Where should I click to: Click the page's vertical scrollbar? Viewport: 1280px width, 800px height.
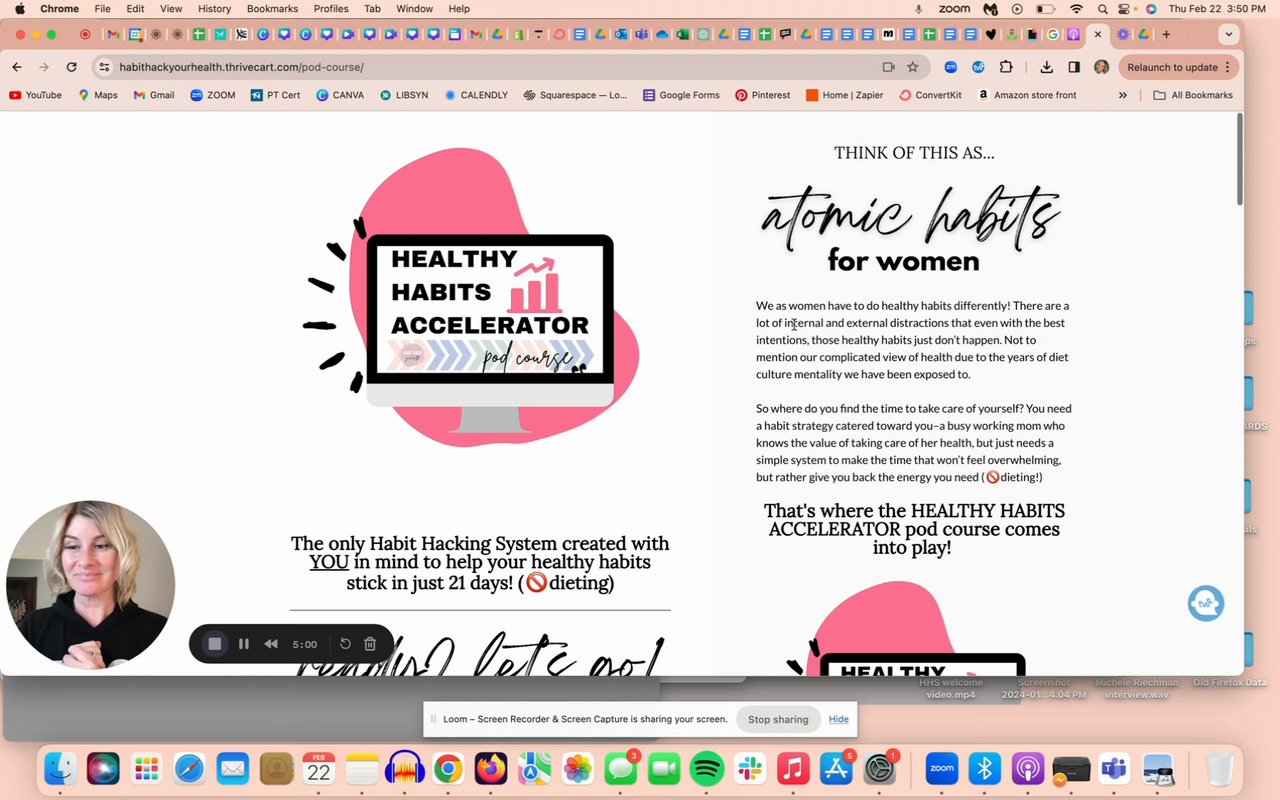click(x=1240, y=160)
